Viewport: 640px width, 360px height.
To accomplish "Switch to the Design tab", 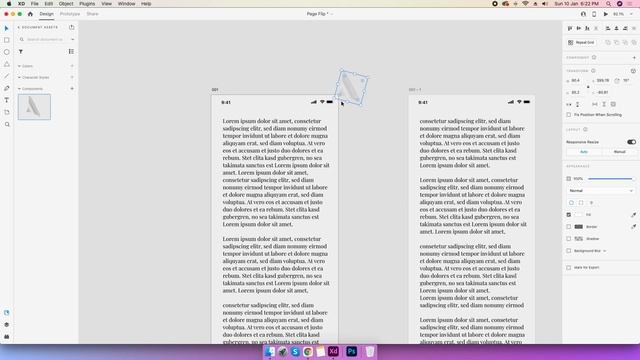I will tap(47, 14).
